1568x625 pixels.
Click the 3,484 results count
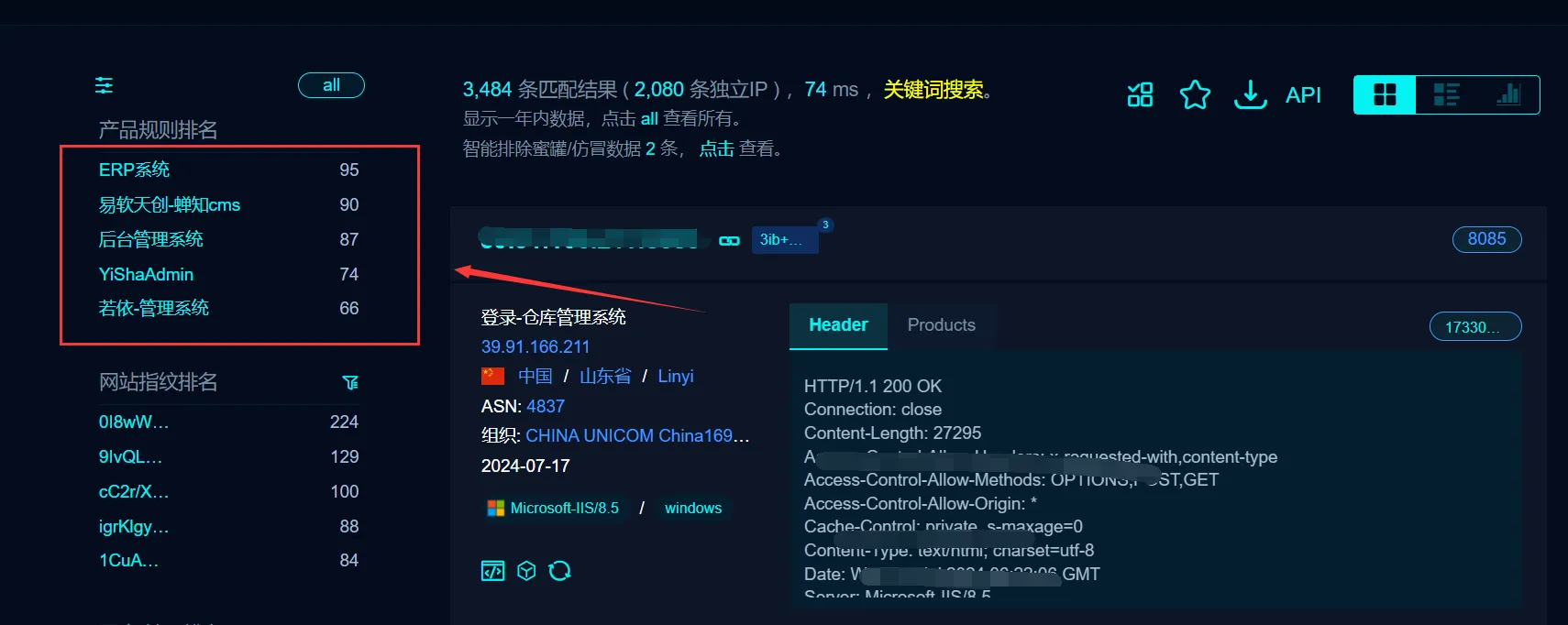pyautogui.click(x=487, y=89)
